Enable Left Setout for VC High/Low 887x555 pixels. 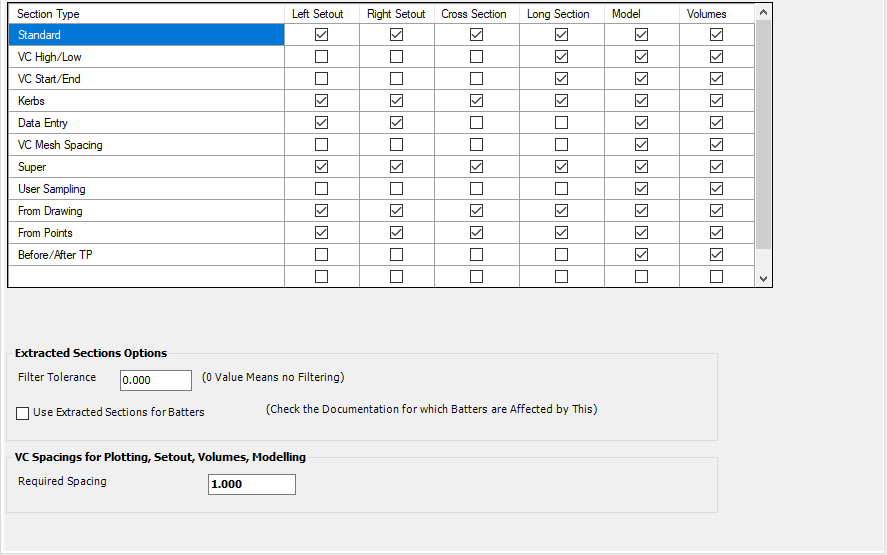321,57
